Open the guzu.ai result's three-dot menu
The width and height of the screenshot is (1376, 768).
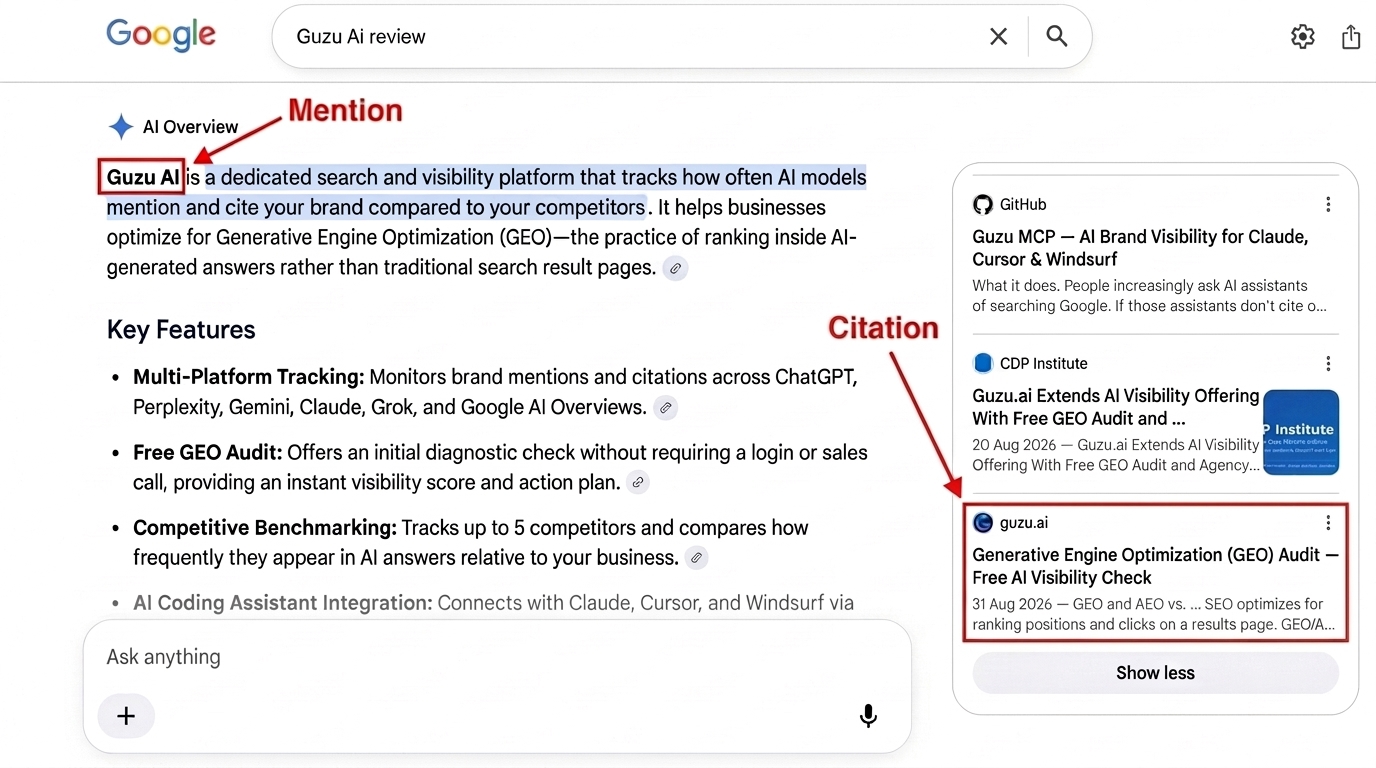coord(1328,522)
